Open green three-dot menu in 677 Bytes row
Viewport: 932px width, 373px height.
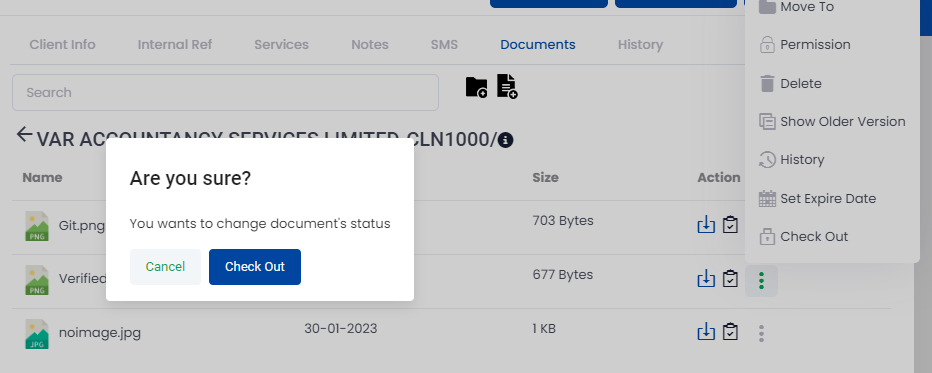(x=761, y=280)
